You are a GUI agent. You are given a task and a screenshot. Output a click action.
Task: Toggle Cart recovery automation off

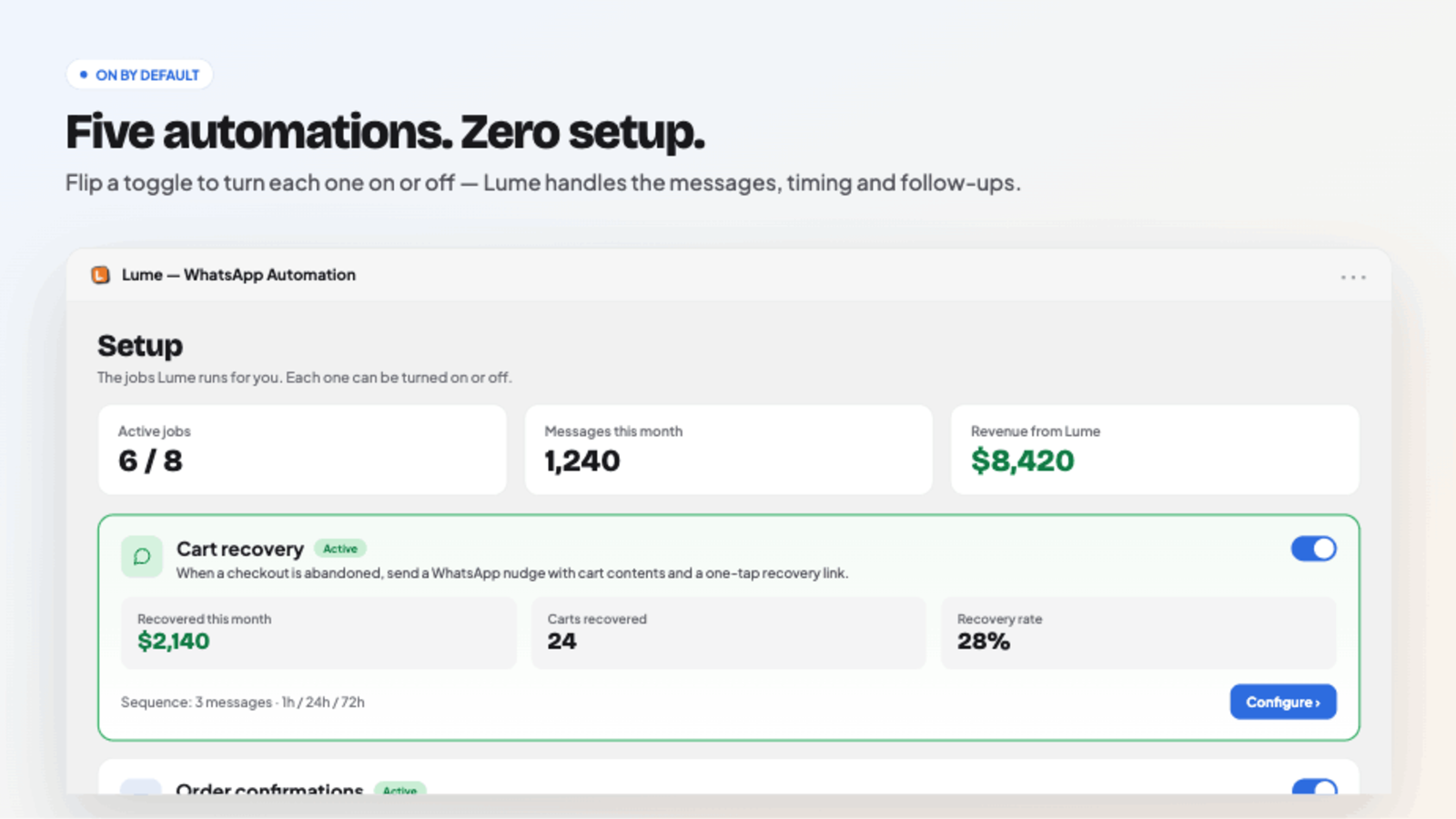tap(1313, 549)
